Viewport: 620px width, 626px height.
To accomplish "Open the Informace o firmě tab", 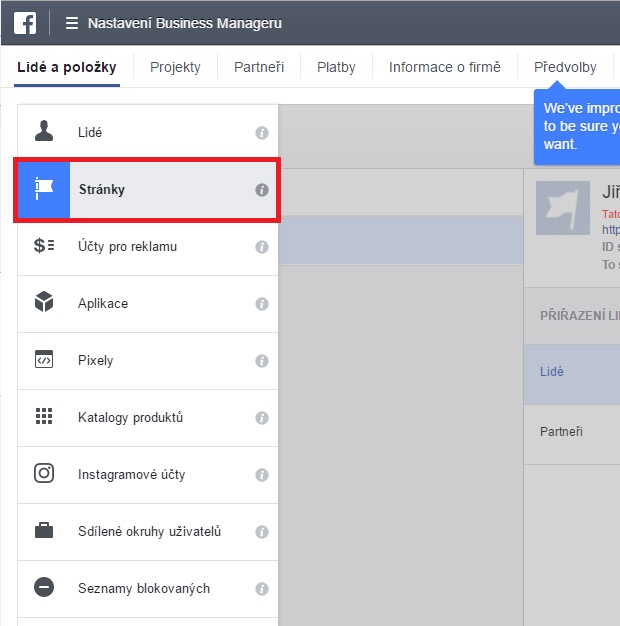I will 445,67.
